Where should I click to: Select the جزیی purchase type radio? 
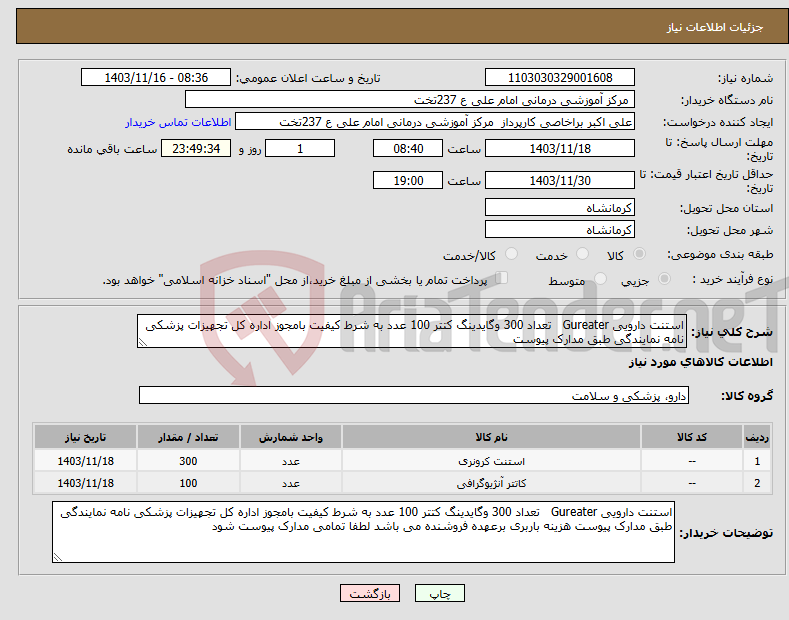click(664, 279)
